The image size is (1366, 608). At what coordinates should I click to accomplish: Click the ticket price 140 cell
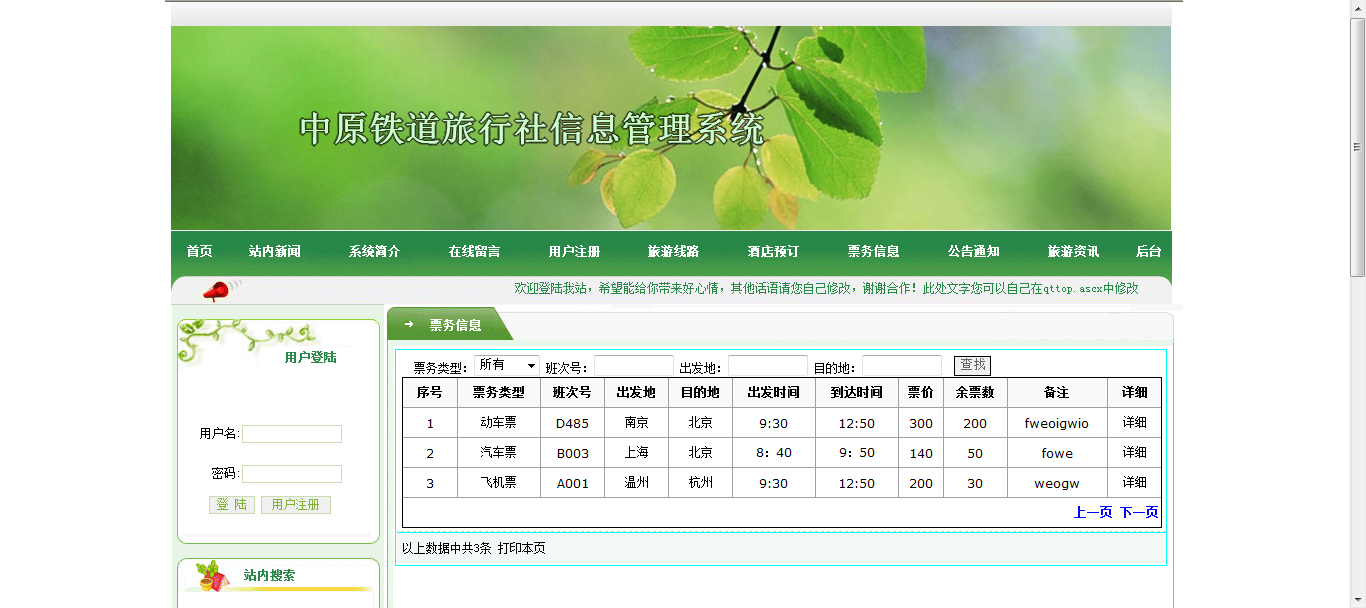(921, 453)
